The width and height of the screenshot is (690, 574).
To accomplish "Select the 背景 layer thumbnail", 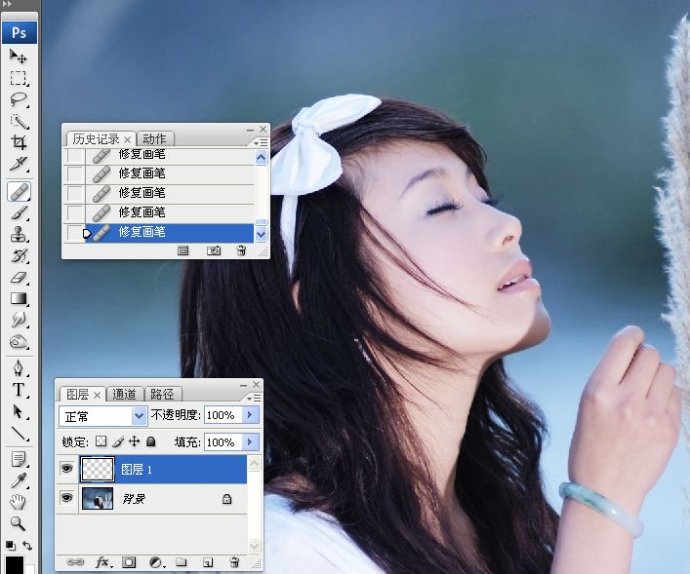I will click(x=97, y=498).
